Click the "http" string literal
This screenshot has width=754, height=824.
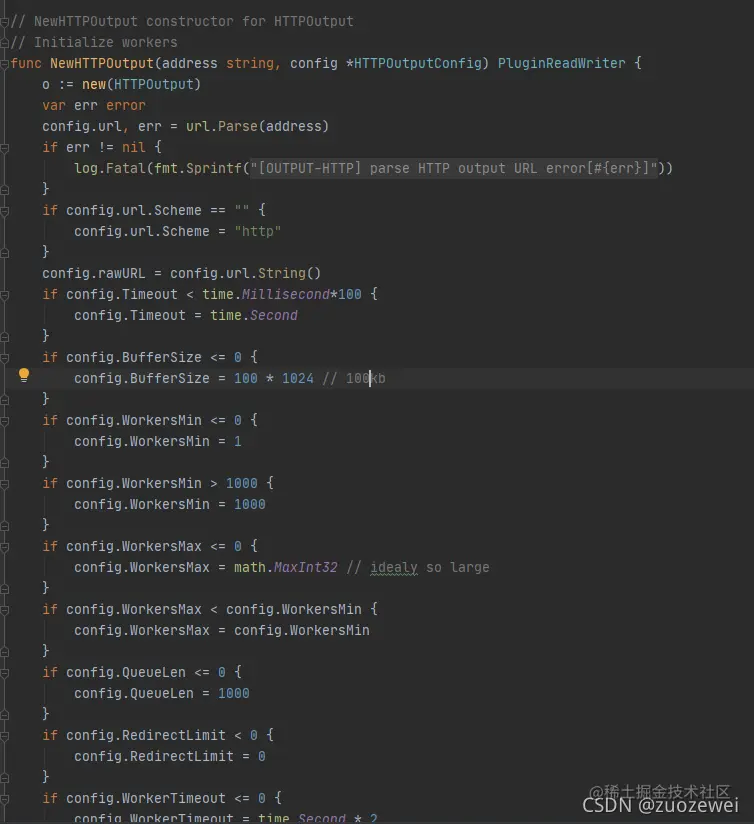click(257, 232)
